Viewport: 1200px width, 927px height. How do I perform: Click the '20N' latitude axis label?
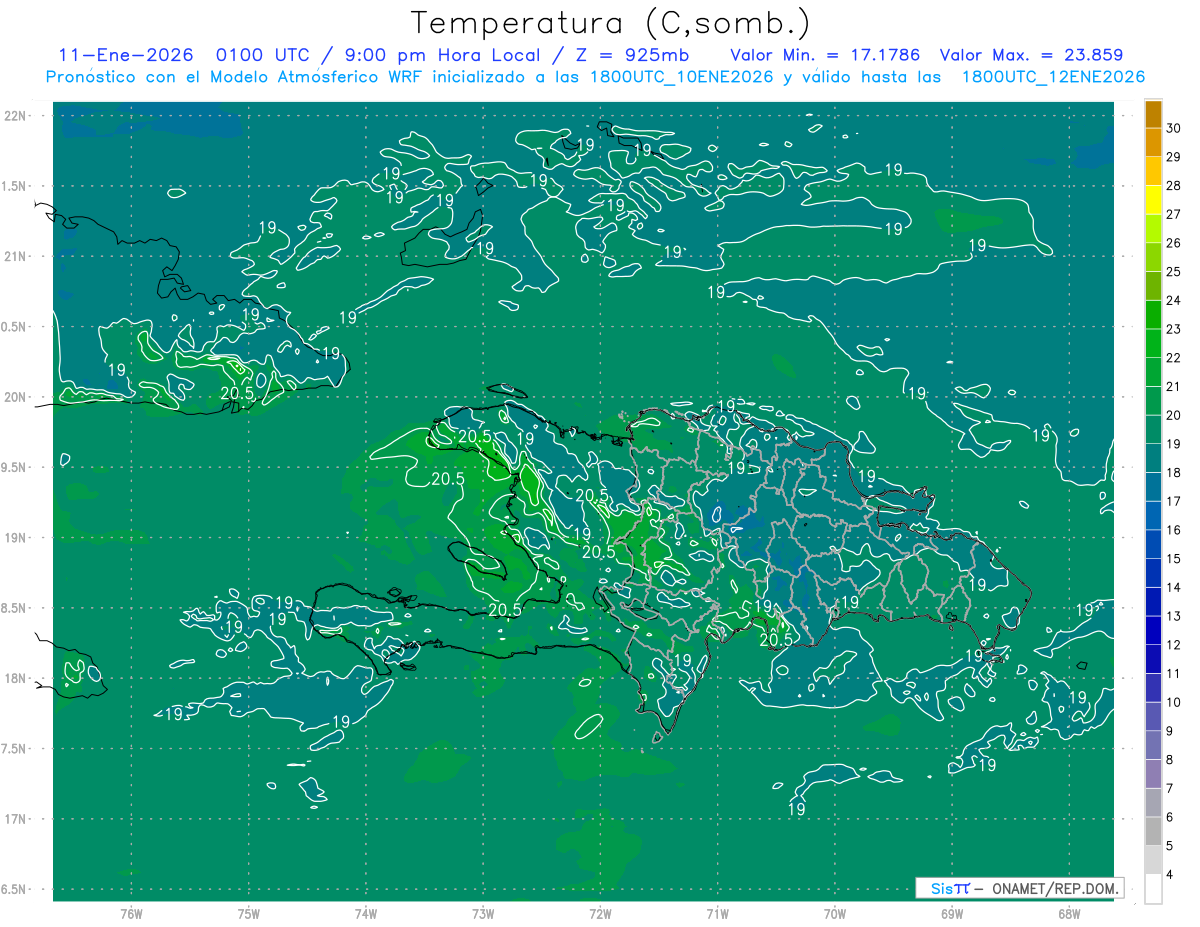tap(17, 397)
